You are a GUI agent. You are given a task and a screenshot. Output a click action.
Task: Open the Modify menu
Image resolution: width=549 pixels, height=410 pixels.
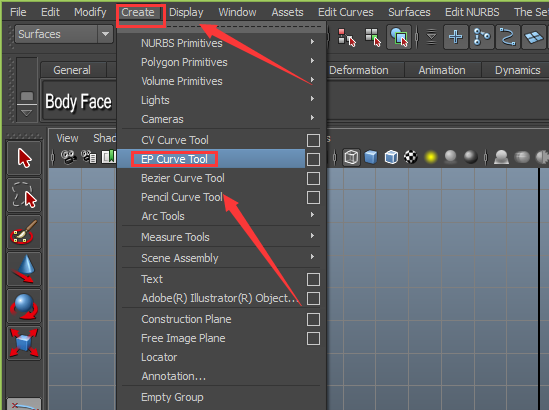pos(90,12)
